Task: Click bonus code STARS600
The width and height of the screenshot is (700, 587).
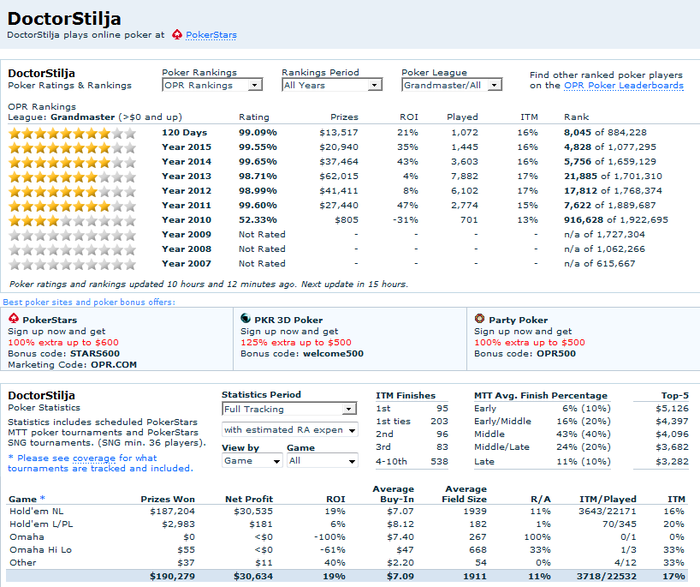Action: coord(95,354)
